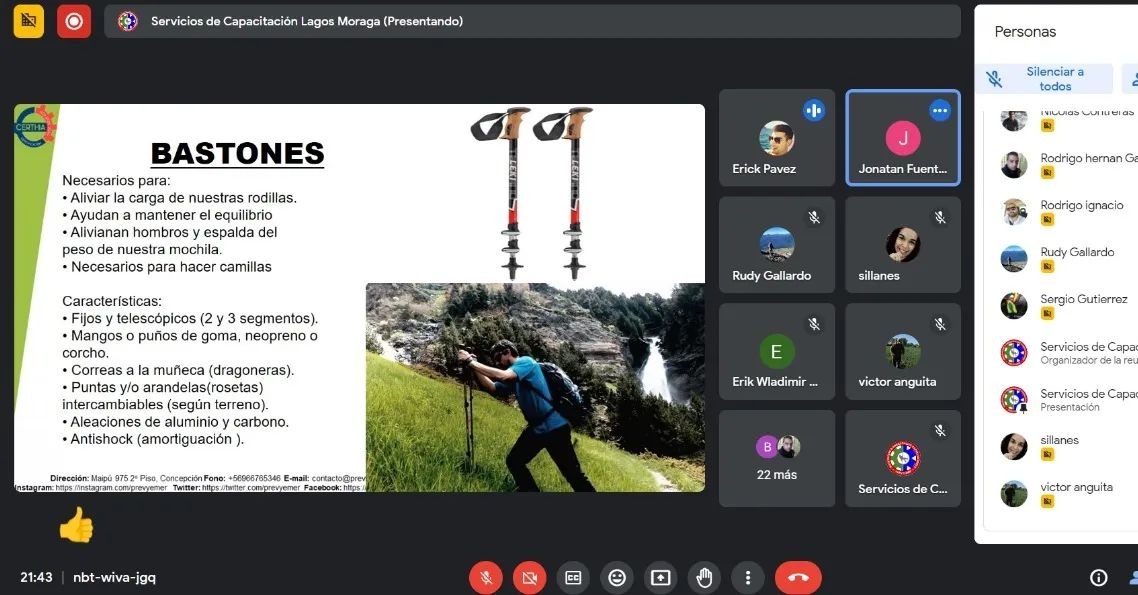Viewport: 1138px width, 595px height.
Task: Click the yellow icon at top left
Action: pyautogui.click(x=28, y=21)
